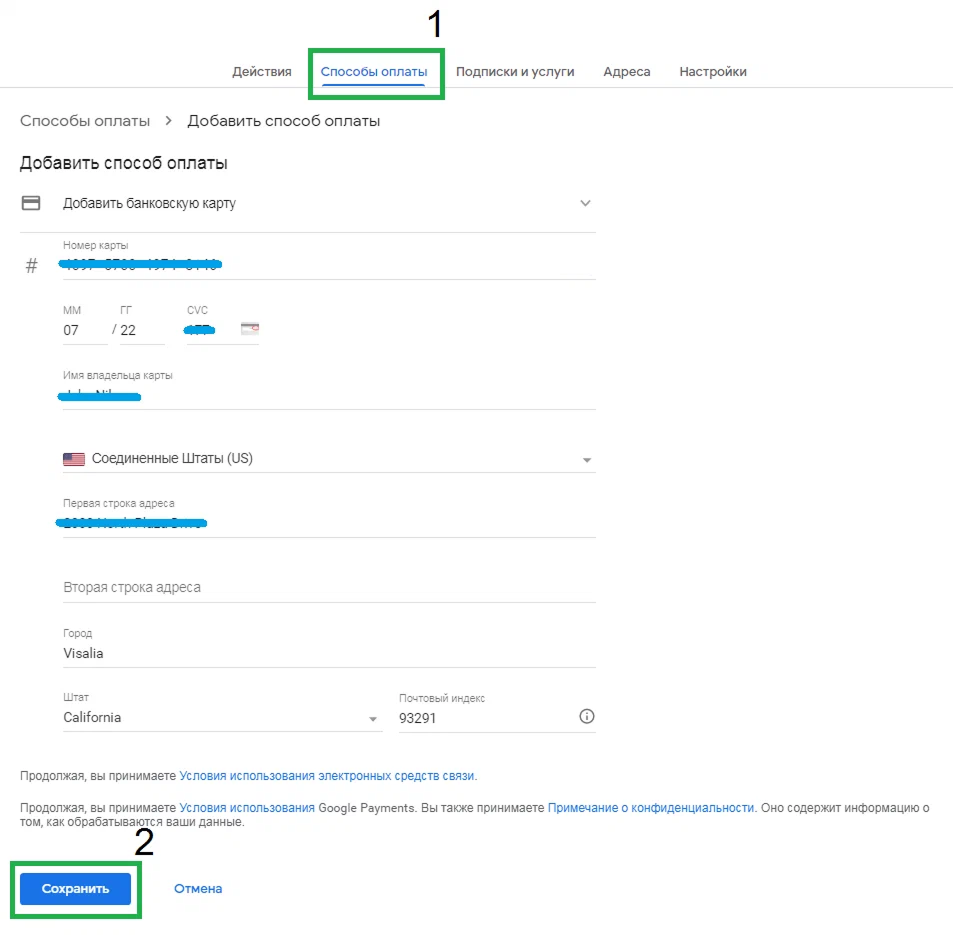
Task: Go to the Настройки tab
Action: tap(712, 71)
